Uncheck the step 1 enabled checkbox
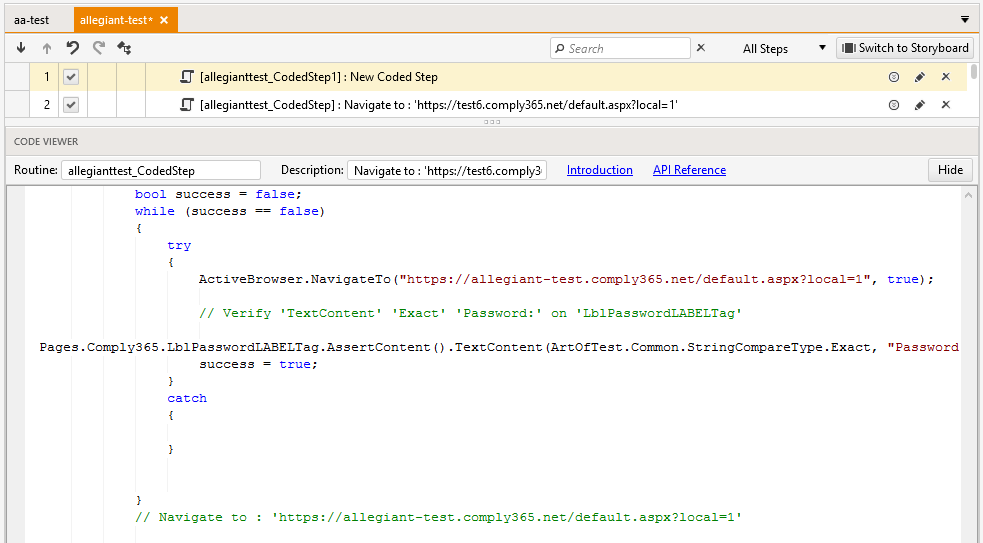 pyautogui.click(x=71, y=77)
